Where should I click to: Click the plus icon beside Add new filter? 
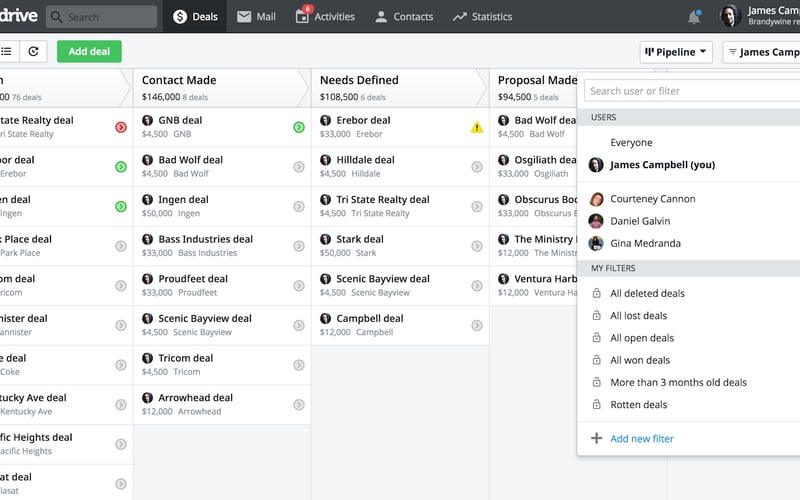pyautogui.click(x=596, y=438)
